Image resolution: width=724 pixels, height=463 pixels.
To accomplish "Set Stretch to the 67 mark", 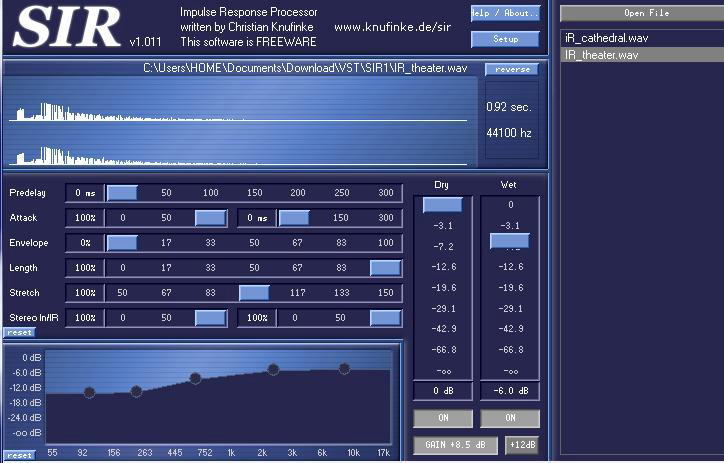I will pos(166,293).
